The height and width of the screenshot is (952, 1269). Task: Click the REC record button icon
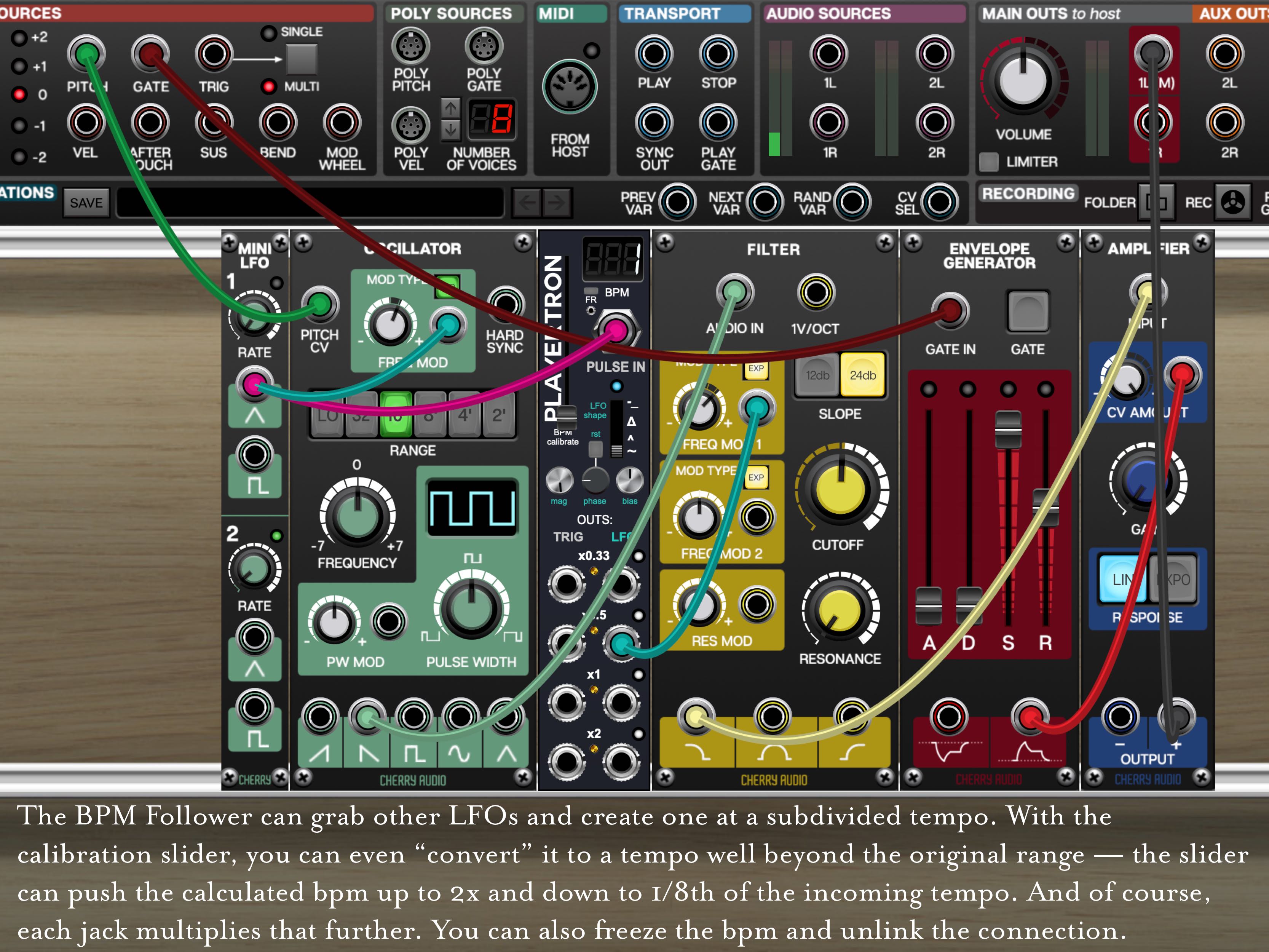(x=1232, y=202)
